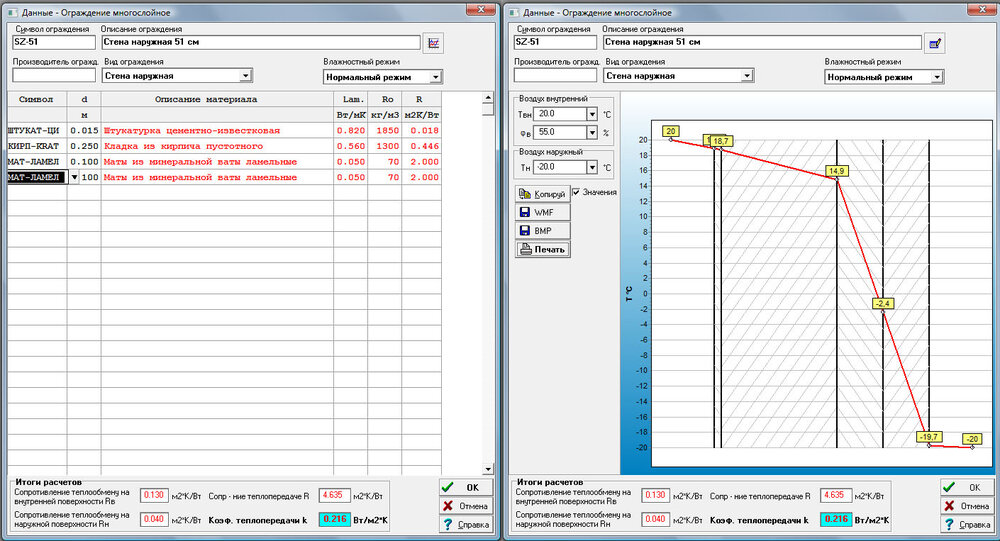The height and width of the screenshot is (541, 1000).
Task: Save the graph as WMF
Action: [541, 212]
